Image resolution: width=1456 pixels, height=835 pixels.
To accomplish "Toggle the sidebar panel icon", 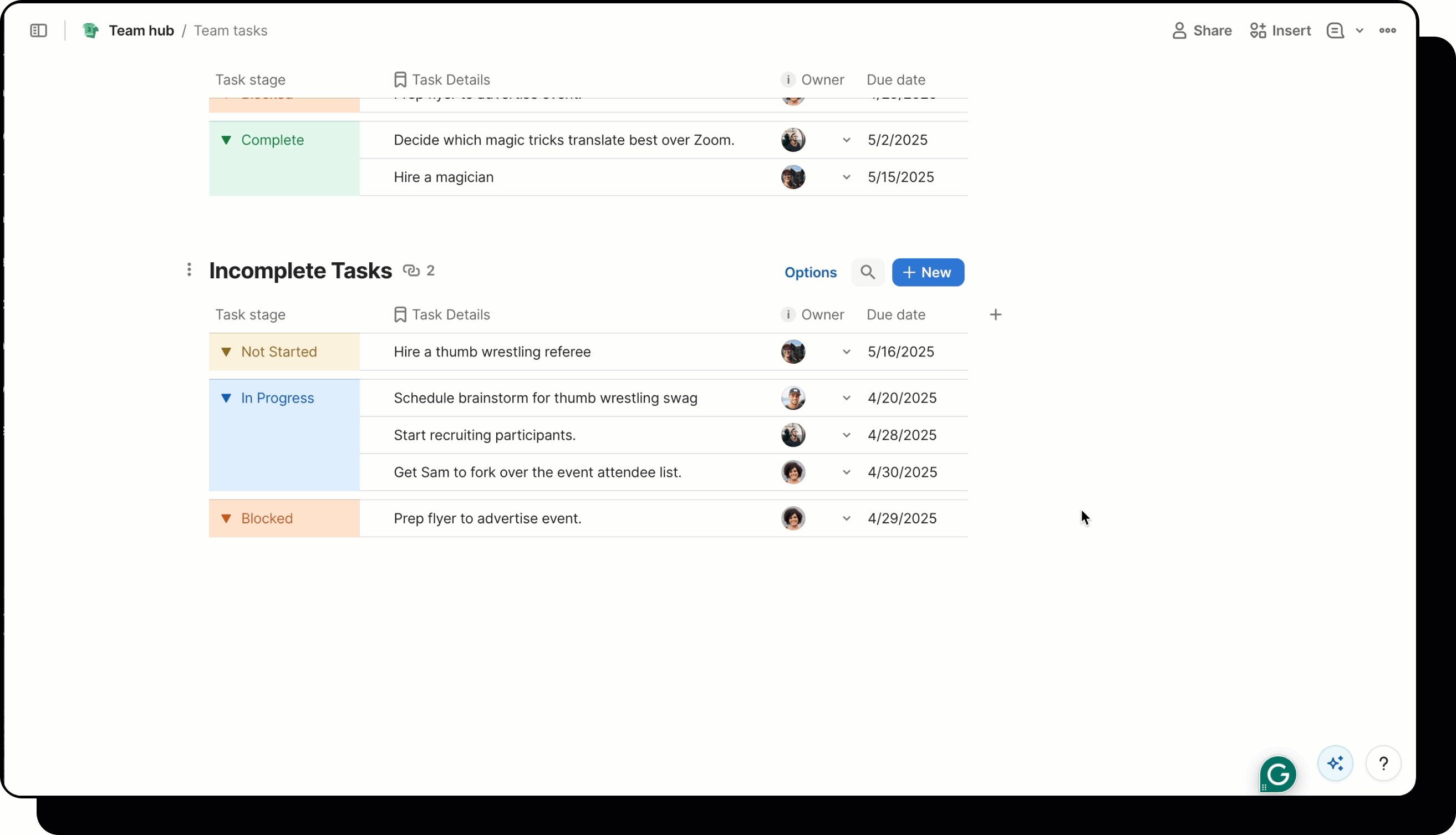I will click(38, 30).
